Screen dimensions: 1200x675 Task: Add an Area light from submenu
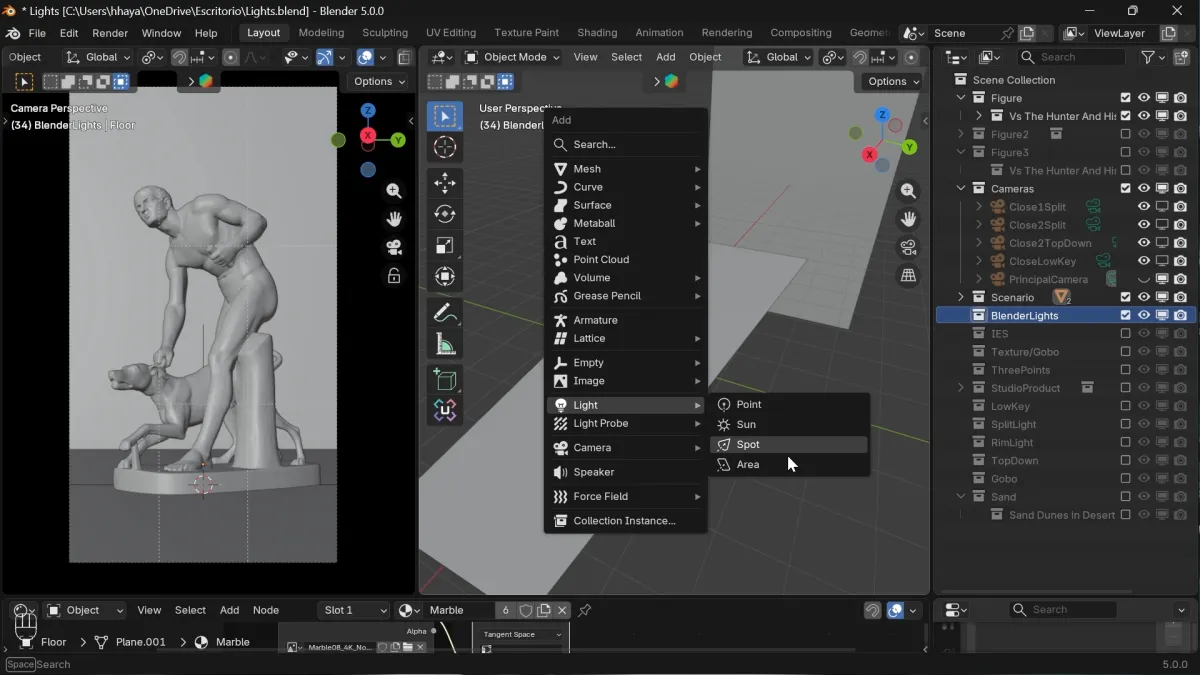point(789,465)
